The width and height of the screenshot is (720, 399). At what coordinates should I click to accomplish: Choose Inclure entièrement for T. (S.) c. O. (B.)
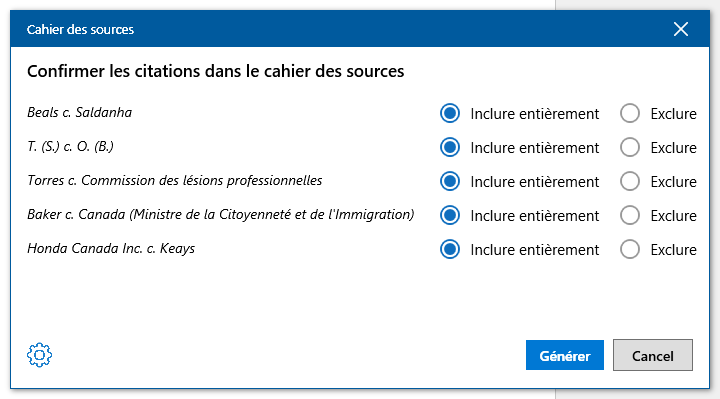coord(450,147)
